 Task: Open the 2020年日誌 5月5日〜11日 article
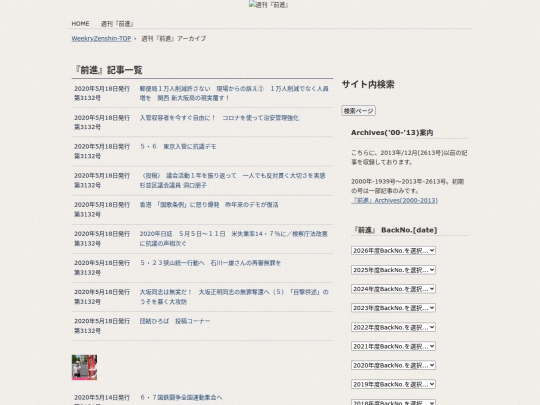(x=233, y=239)
